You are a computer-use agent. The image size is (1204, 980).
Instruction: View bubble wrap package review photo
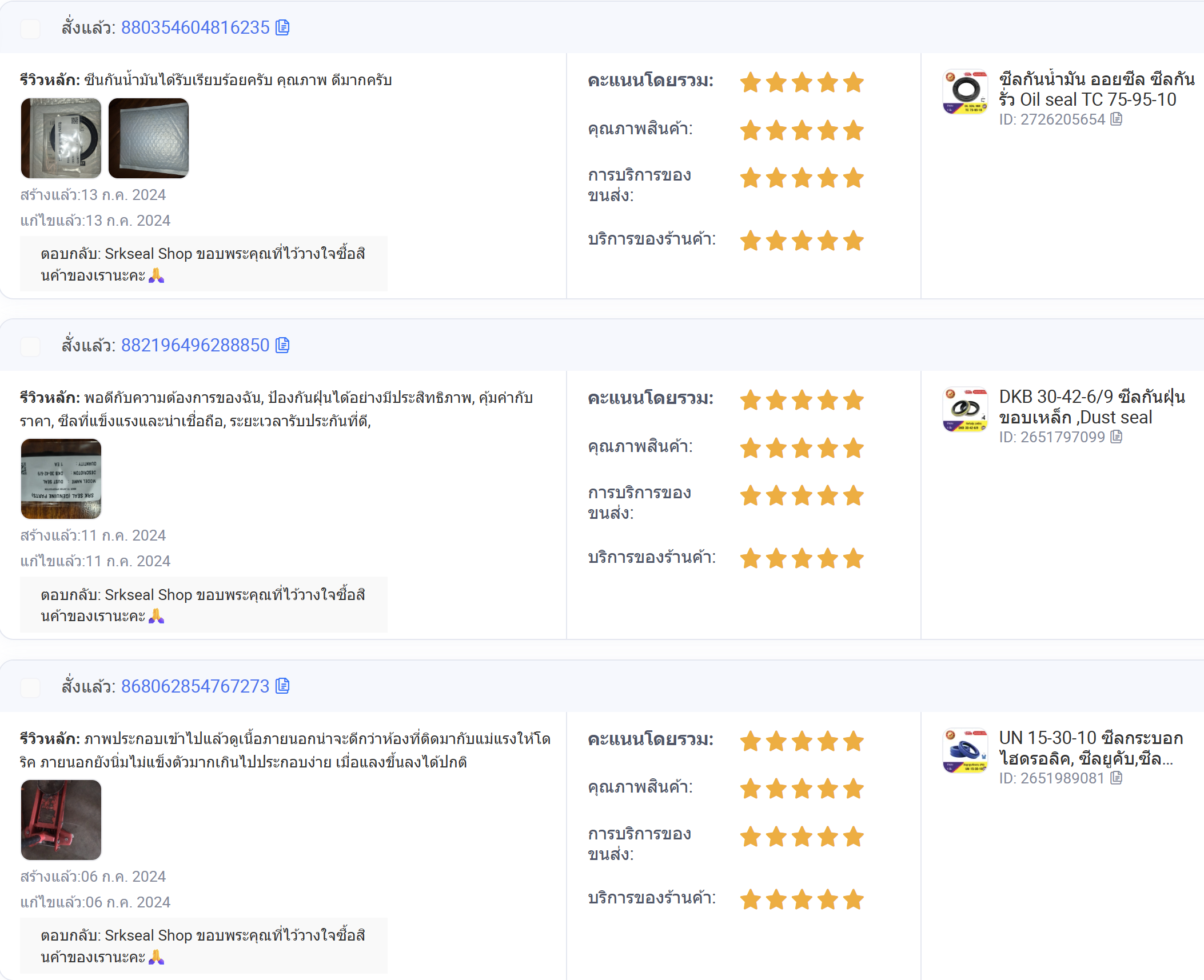click(x=149, y=138)
